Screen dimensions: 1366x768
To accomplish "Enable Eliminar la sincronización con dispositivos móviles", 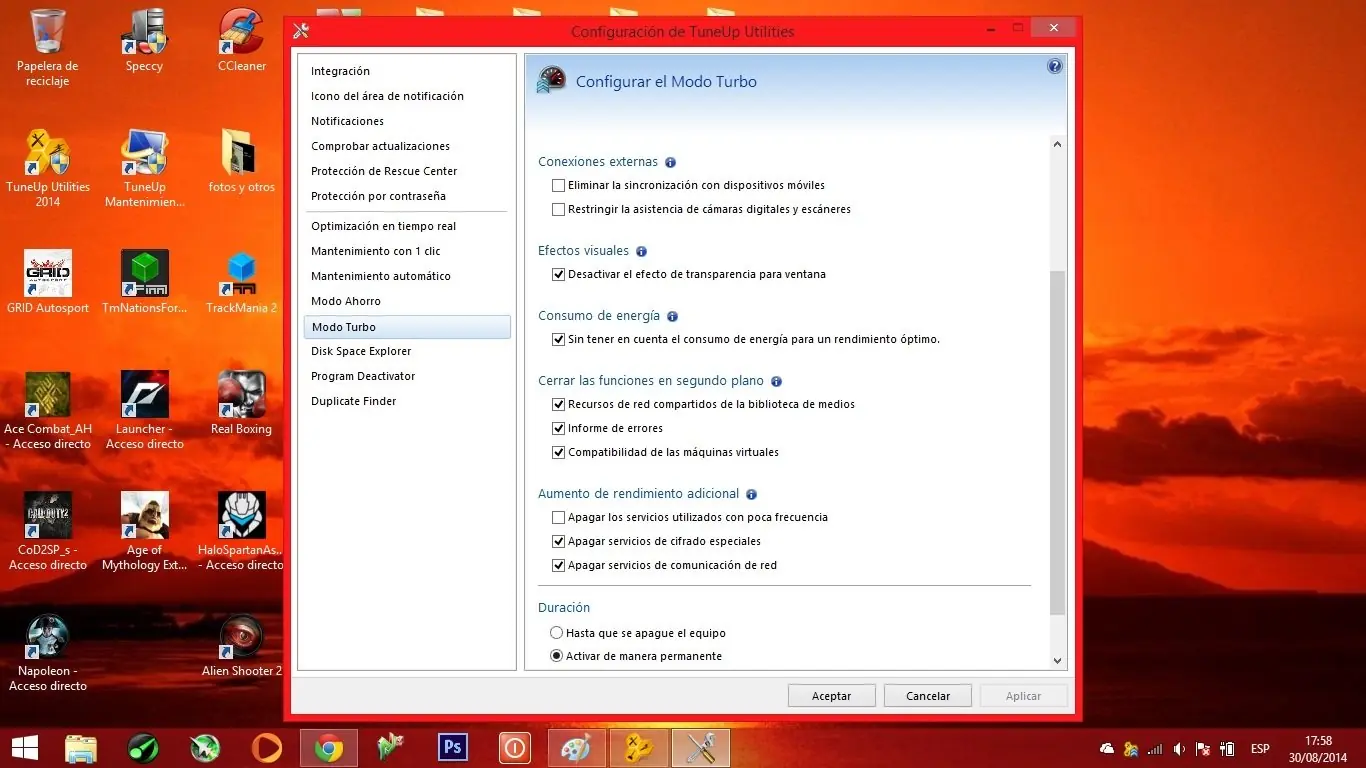I will [x=559, y=186].
